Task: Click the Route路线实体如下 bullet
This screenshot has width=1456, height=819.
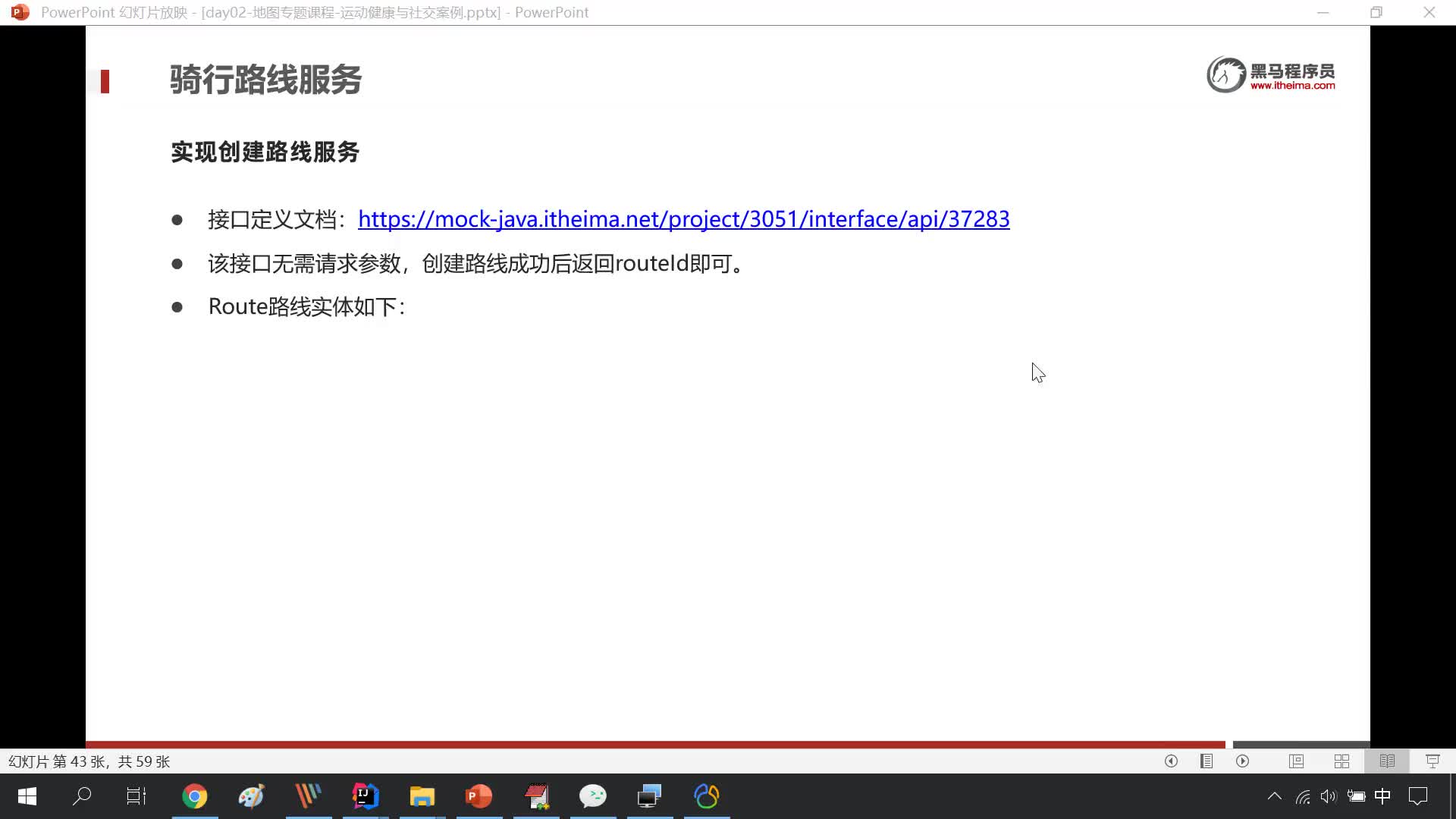Action: point(307,306)
